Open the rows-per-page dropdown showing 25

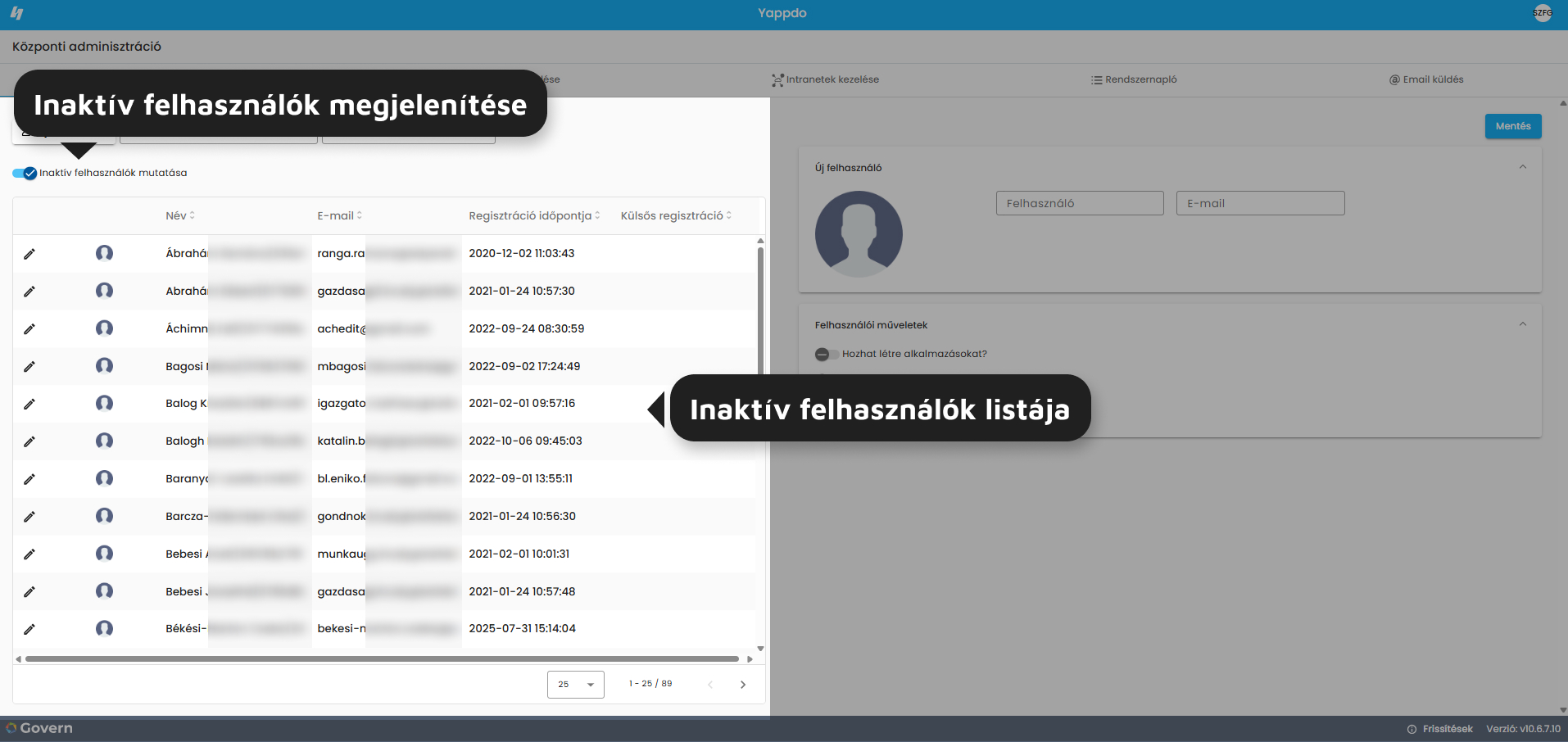(576, 685)
